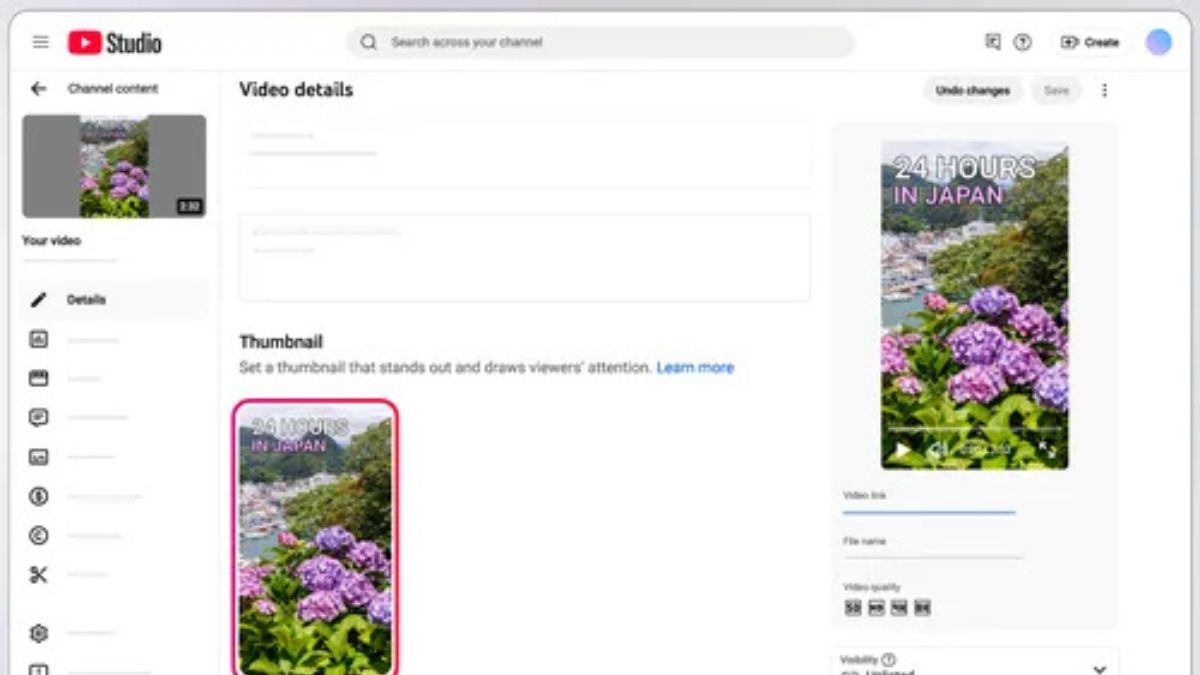
Task: Open the Clips scissors sidebar icon
Action: pyautogui.click(x=39, y=575)
